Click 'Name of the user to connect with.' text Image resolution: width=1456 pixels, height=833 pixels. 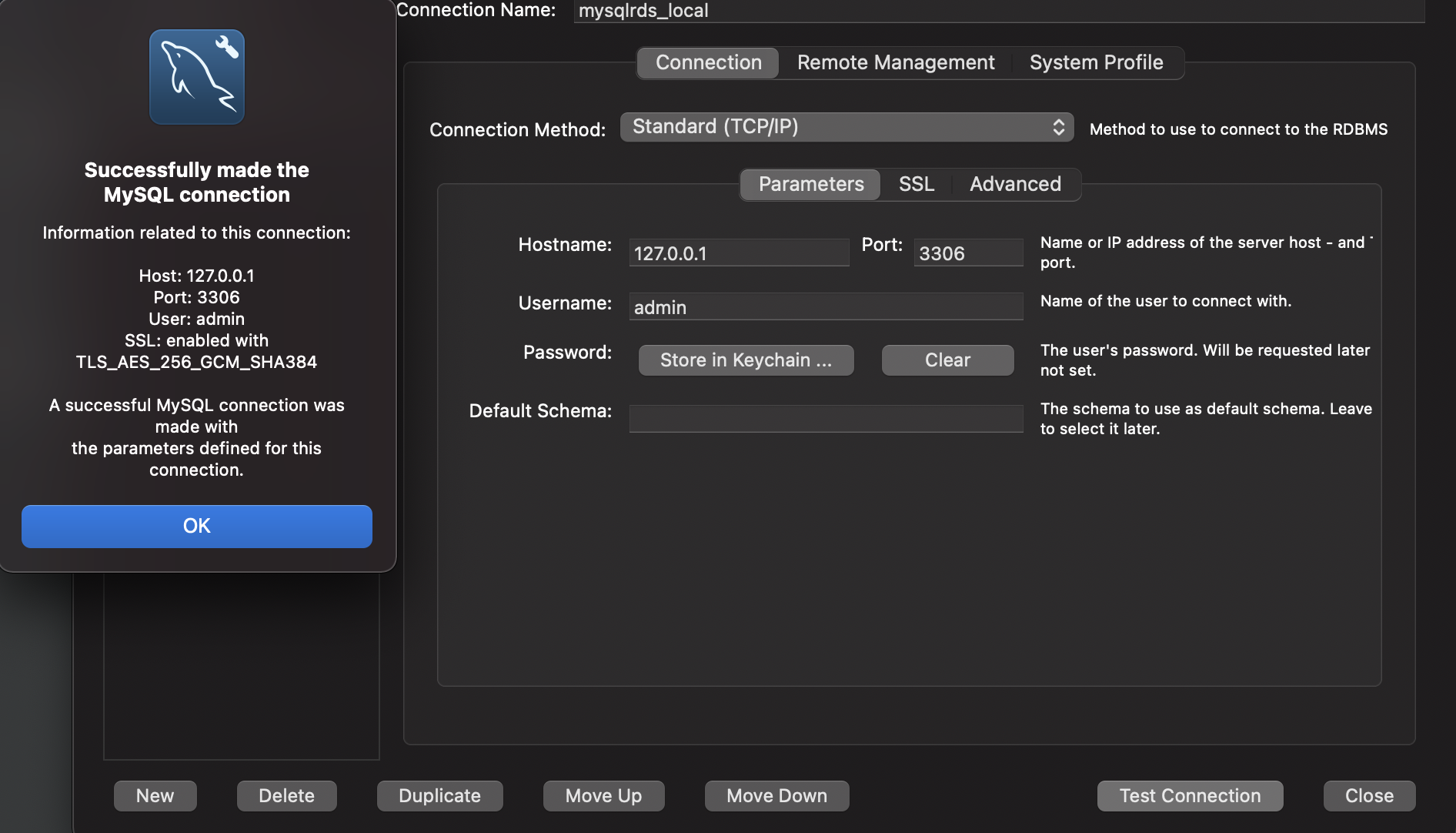point(1166,301)
